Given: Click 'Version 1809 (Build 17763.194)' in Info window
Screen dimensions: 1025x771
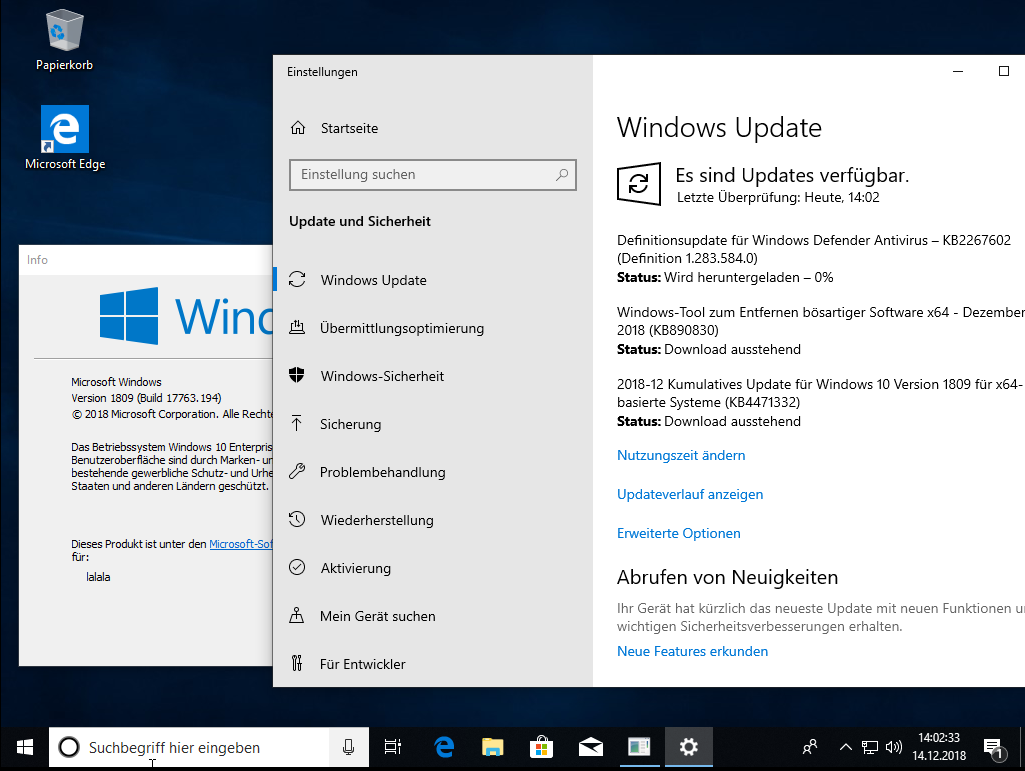Looking at the screenshot, I should click(146, 398).
